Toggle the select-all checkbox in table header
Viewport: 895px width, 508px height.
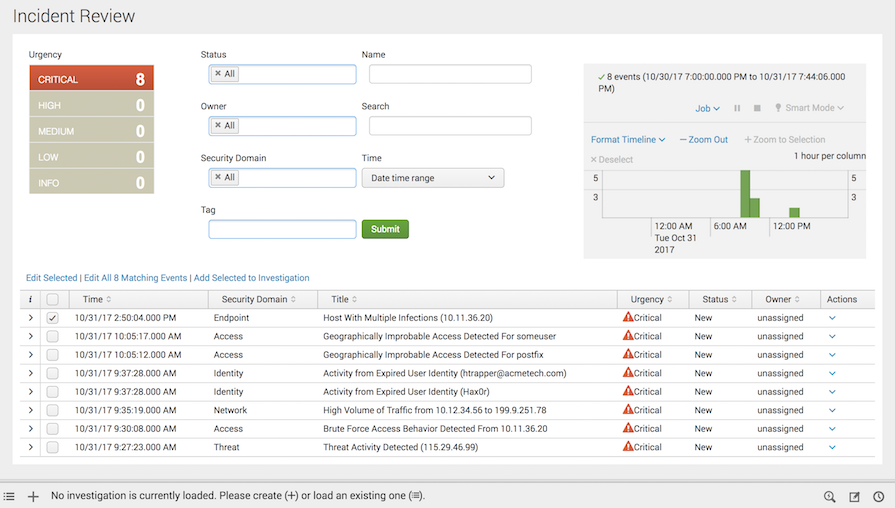53,299
